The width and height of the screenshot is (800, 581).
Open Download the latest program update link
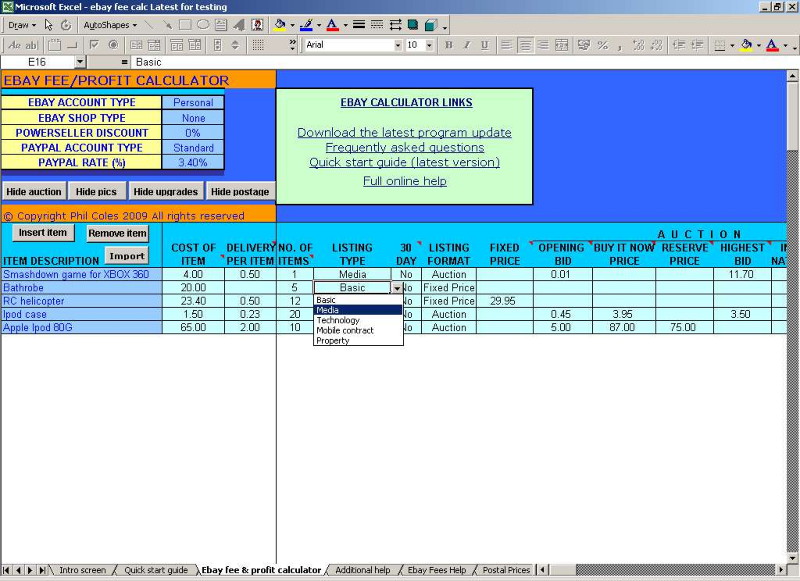[x=404, y=132]
